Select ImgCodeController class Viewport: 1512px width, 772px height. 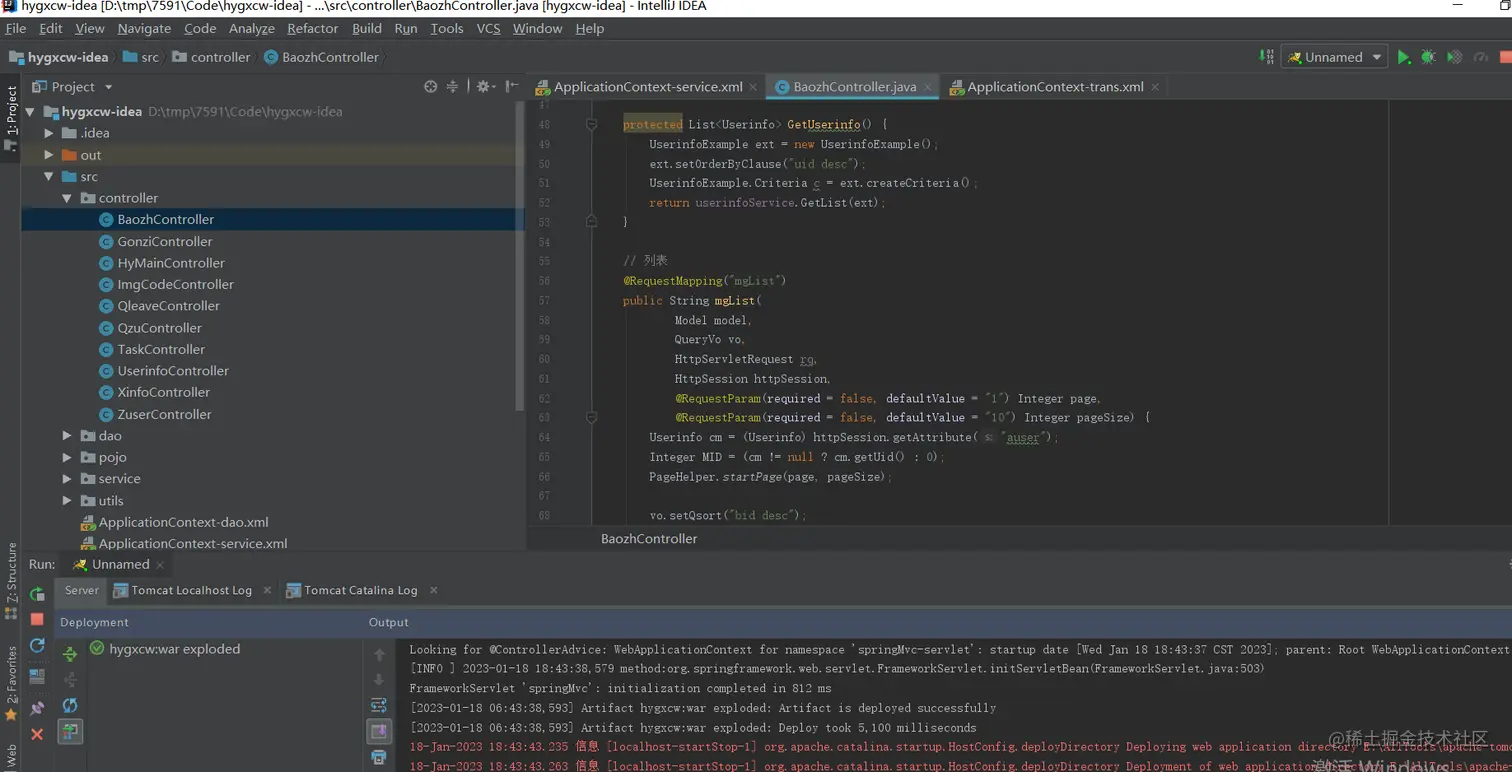tap(175, 284)
